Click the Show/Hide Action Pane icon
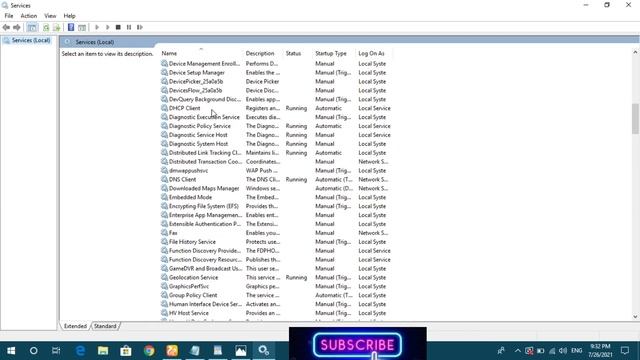 [82, 27]
